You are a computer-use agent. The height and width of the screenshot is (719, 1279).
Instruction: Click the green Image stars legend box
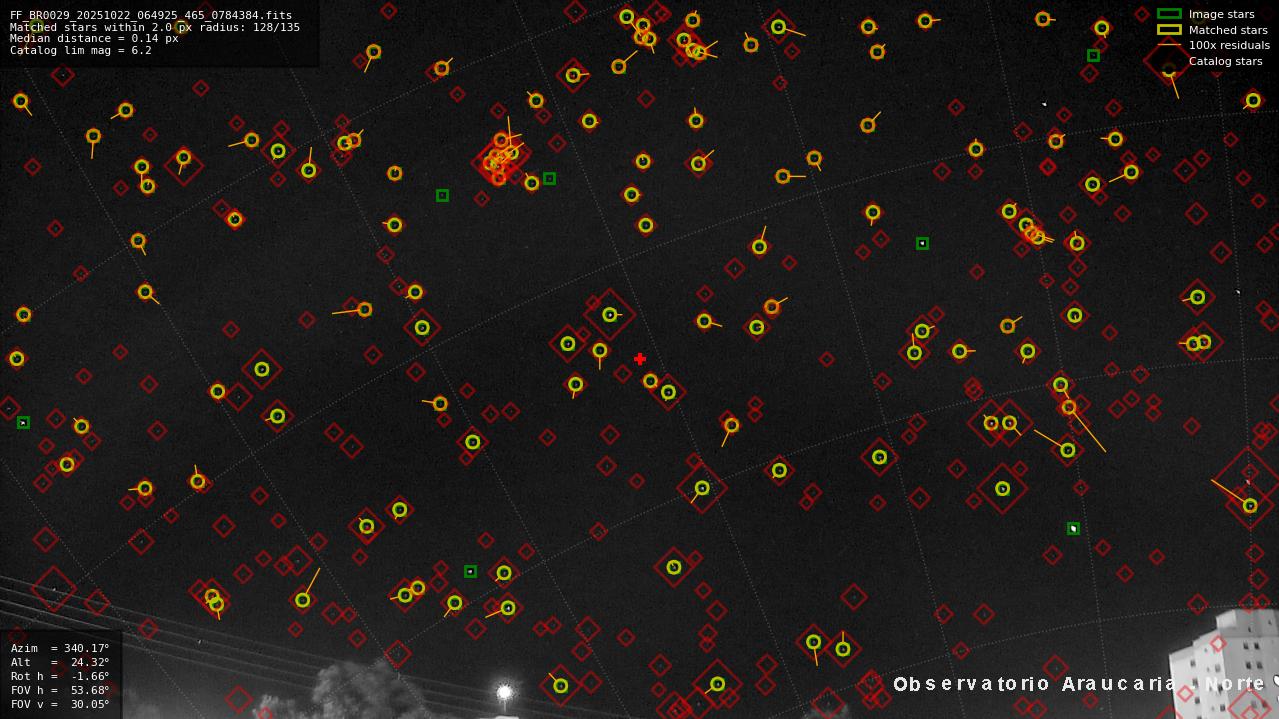(1169, 14)
